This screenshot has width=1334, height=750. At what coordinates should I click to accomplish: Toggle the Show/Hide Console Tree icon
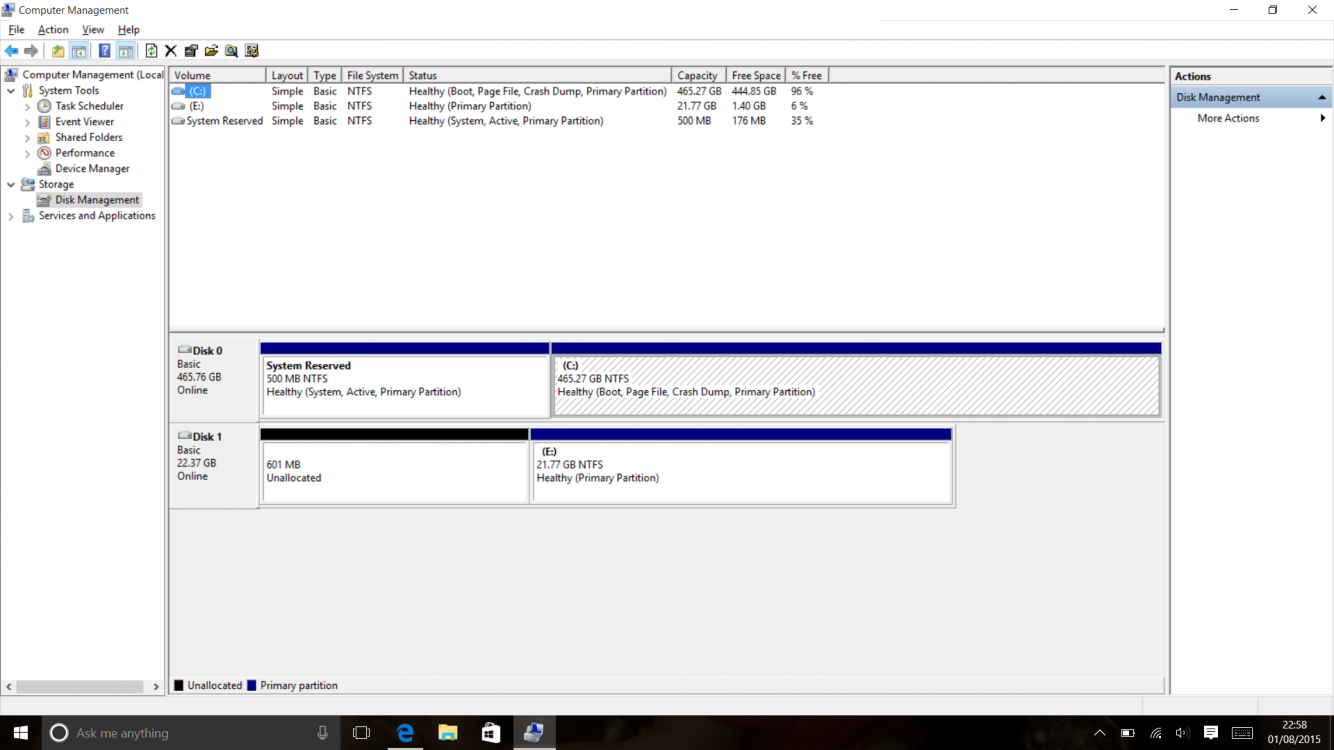click(78, 50)
